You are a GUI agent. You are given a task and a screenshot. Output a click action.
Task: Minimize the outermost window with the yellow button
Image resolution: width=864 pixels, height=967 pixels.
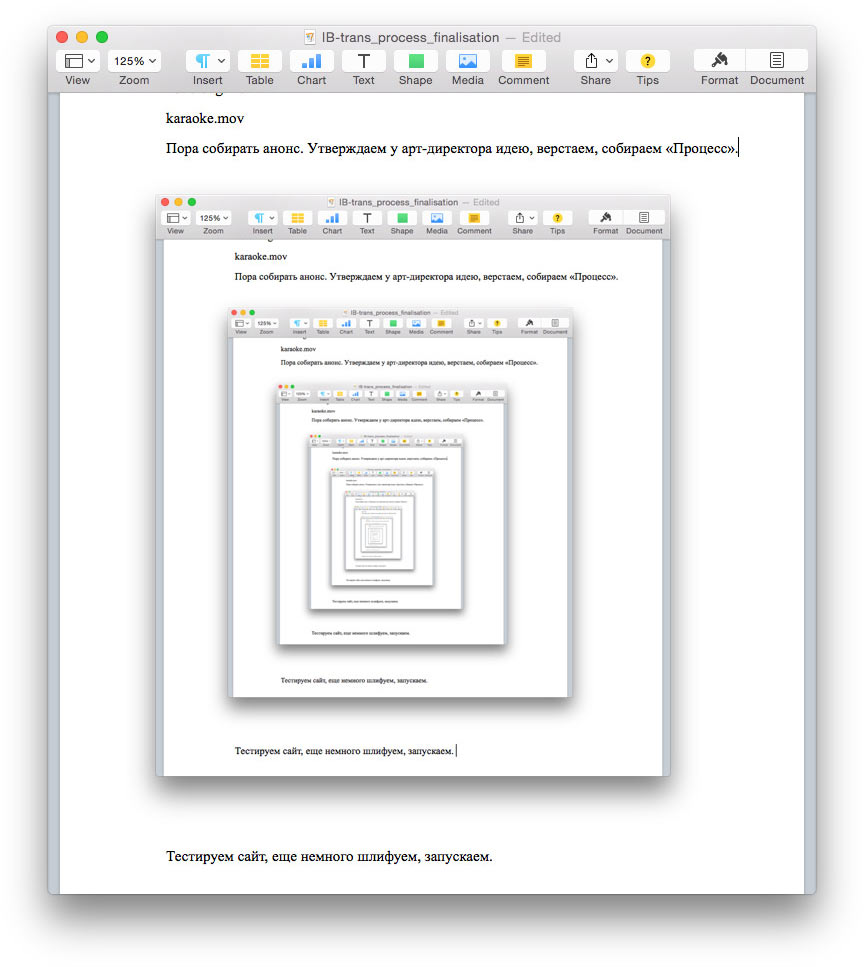pyautogui.click(x=82, y=37)
